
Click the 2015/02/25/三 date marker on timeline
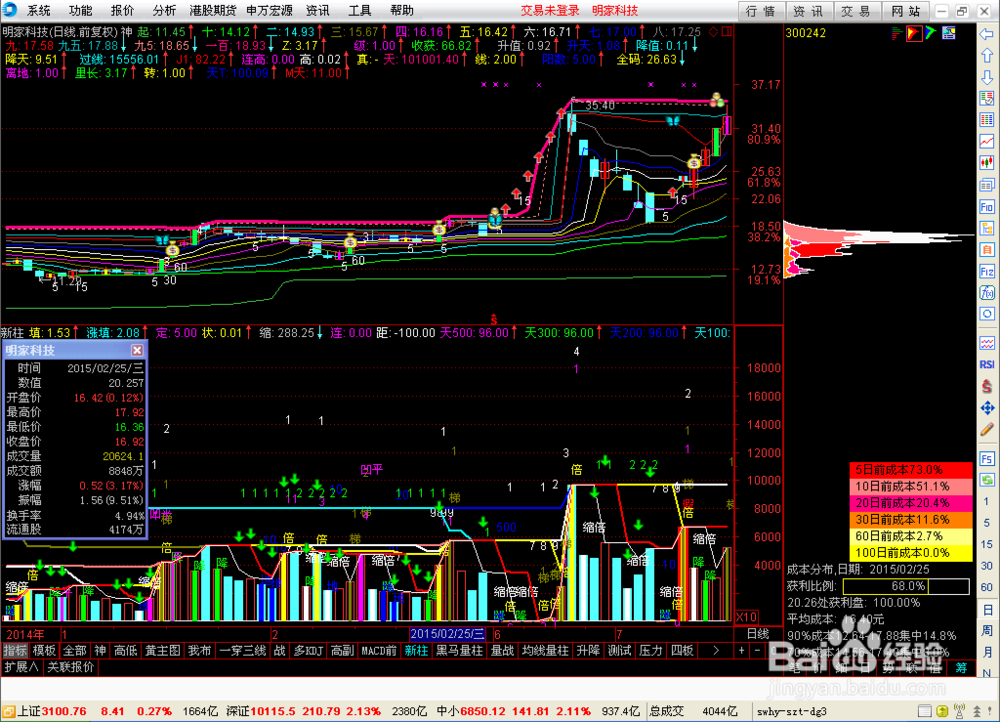(x=448, y=634)
